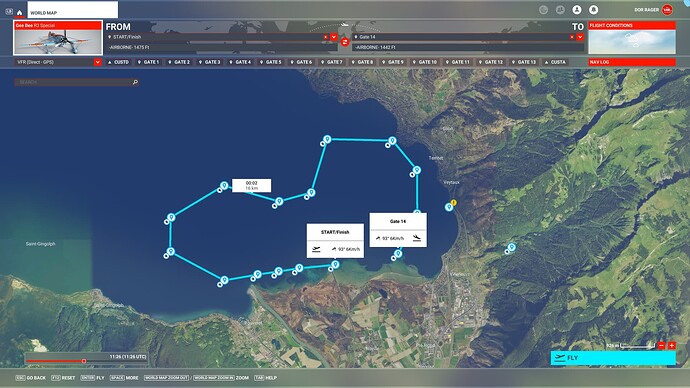The height and width of the screenshot is (388, 690).
Task: Click the DOR RAGER player avatar
Action: (x=667, y=10)
